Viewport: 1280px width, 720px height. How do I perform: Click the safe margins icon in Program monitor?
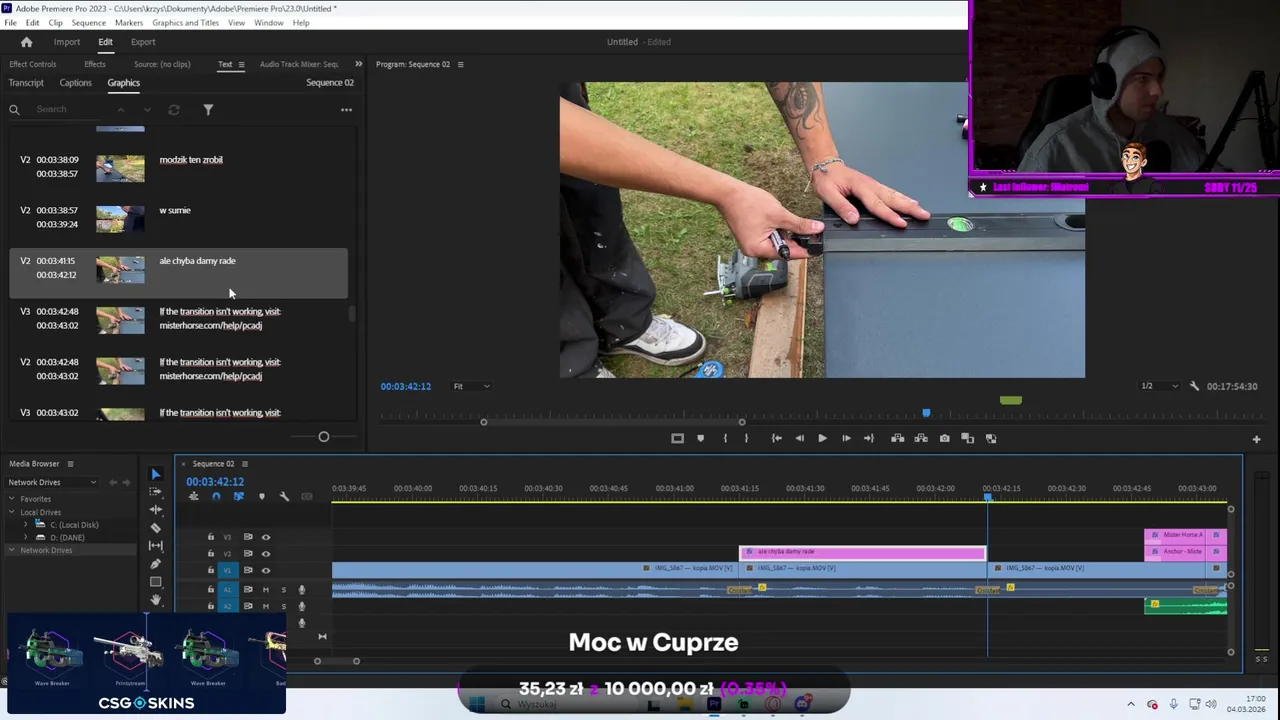(x=677, y=438)
